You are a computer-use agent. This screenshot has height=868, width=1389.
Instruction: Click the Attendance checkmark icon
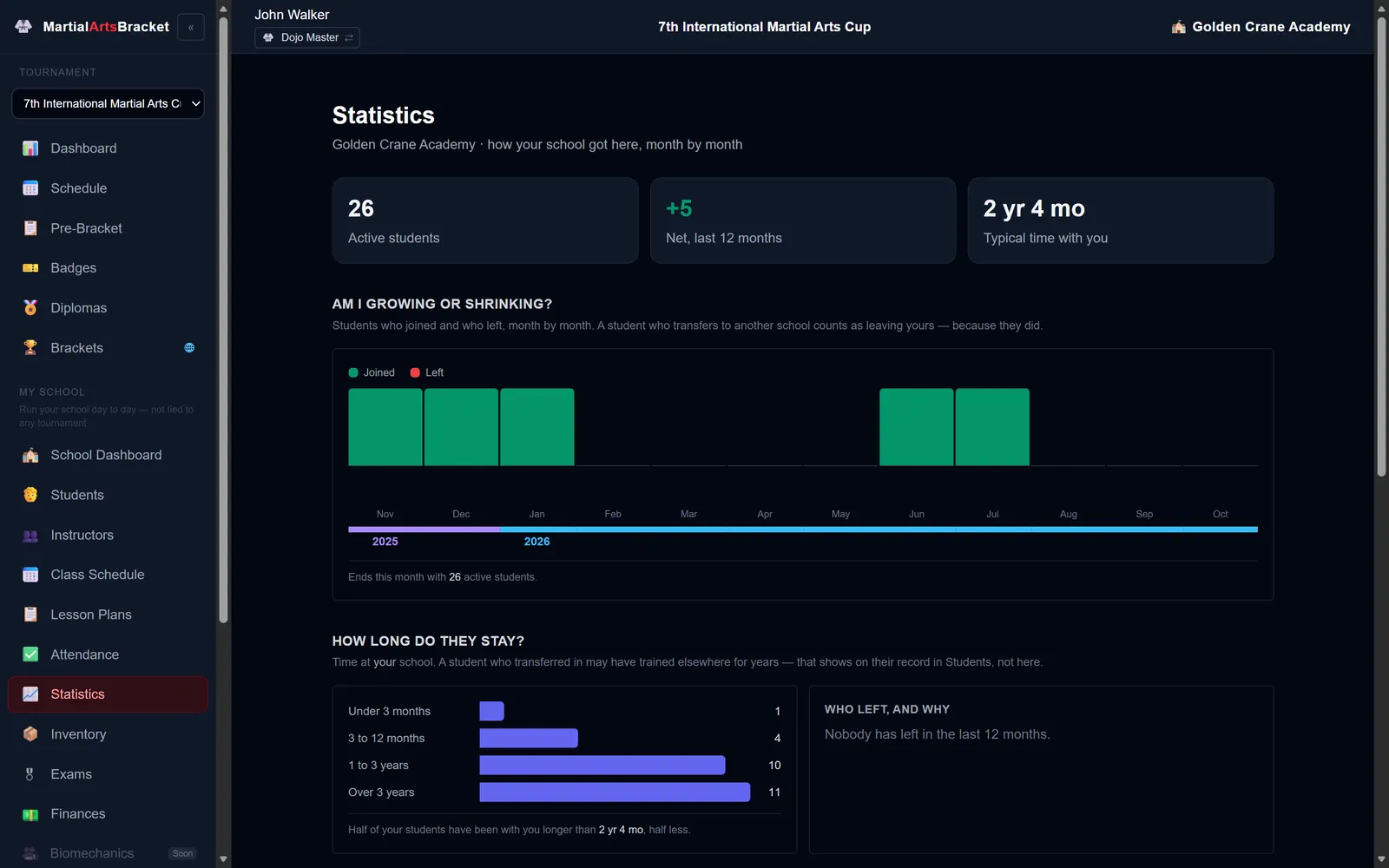(x=30, y=654)
